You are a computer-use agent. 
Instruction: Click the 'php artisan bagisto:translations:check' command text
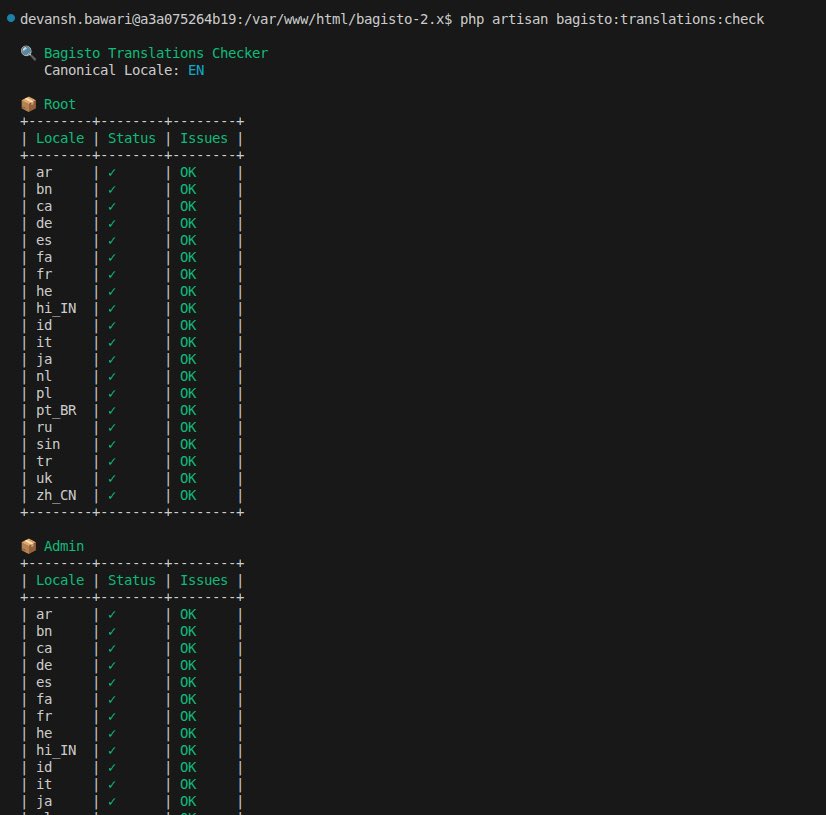[612, 19]
